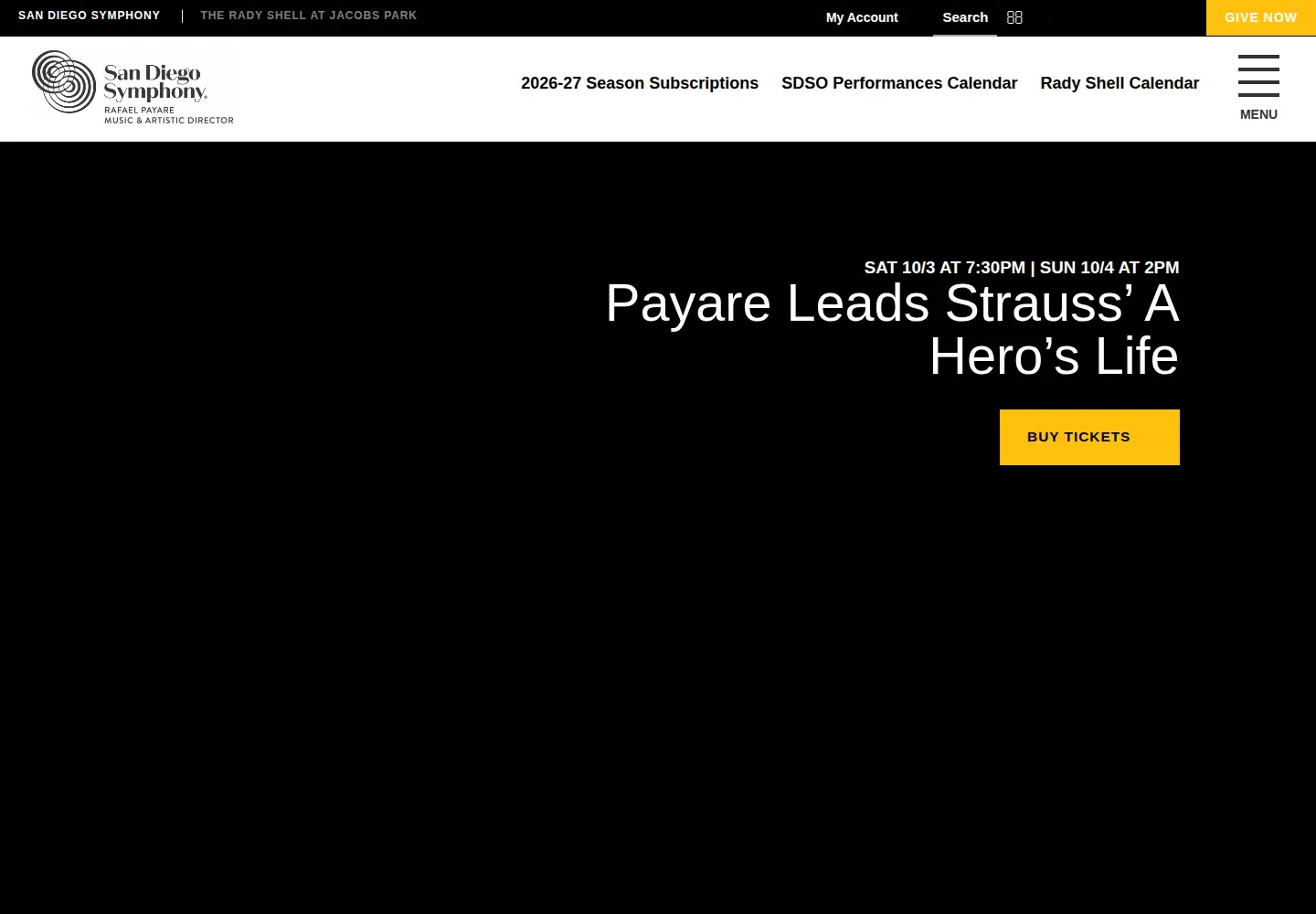Open Payare Leads Strauss' A Hero's Life heading
The height and width of the screenshot is (914, 1316).
pos(892,329)
